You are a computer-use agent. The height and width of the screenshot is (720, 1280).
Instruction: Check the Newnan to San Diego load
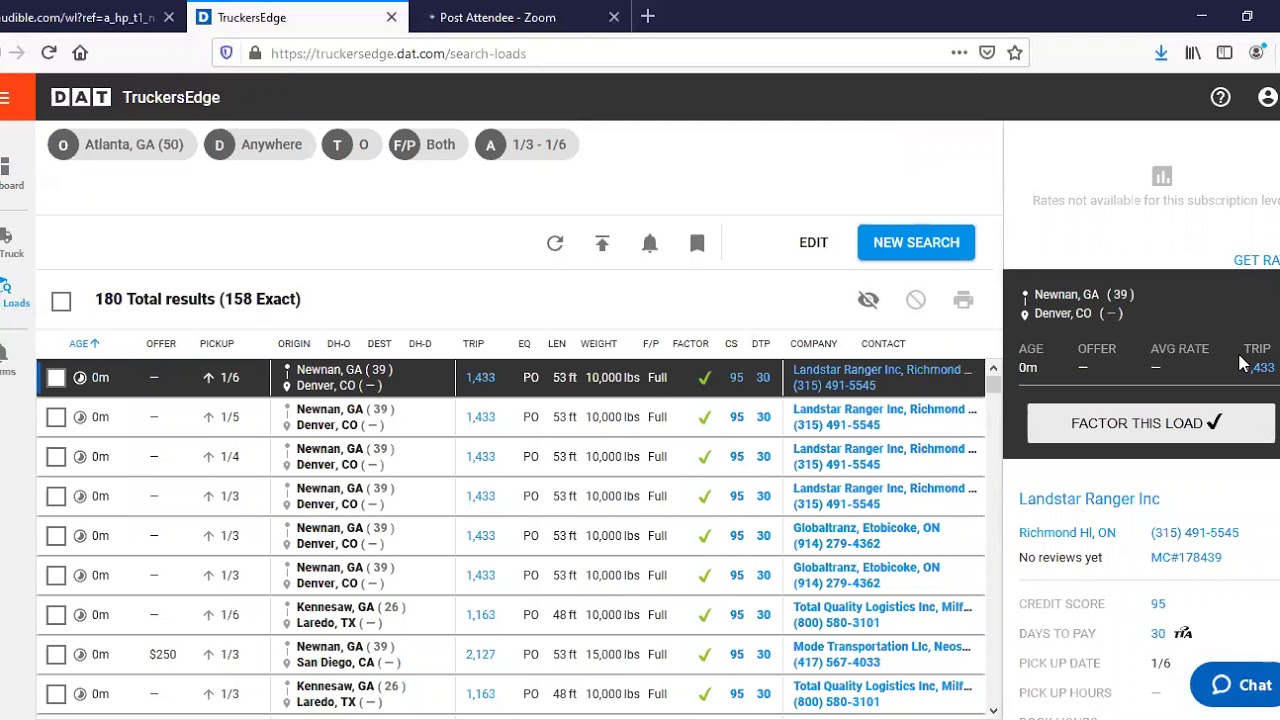click(x=56, y=655)
